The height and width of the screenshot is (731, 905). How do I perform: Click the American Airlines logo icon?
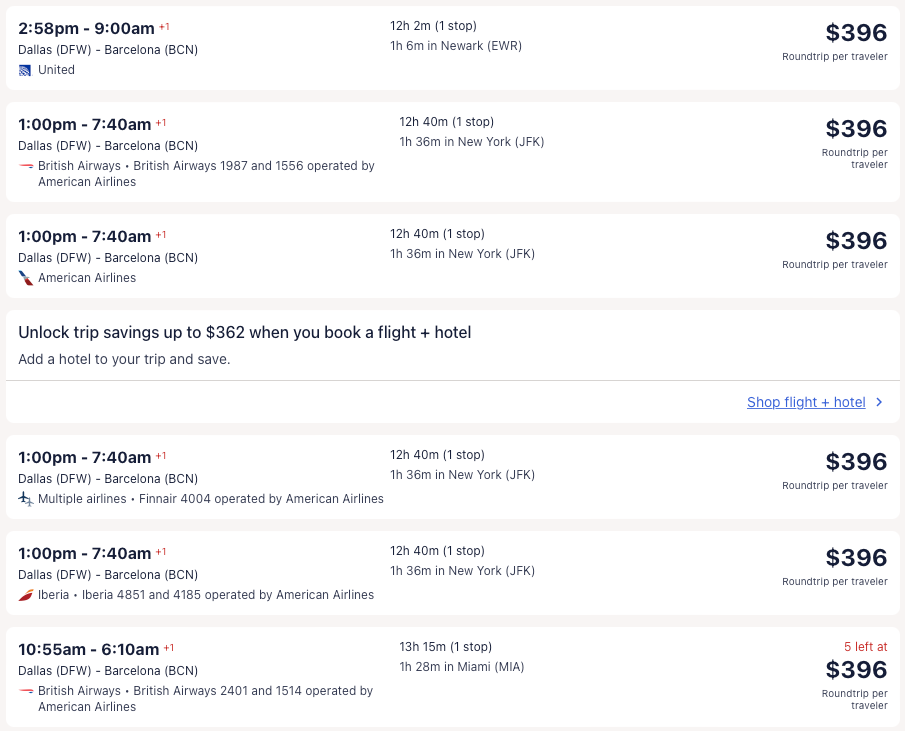tap(26, 278)
